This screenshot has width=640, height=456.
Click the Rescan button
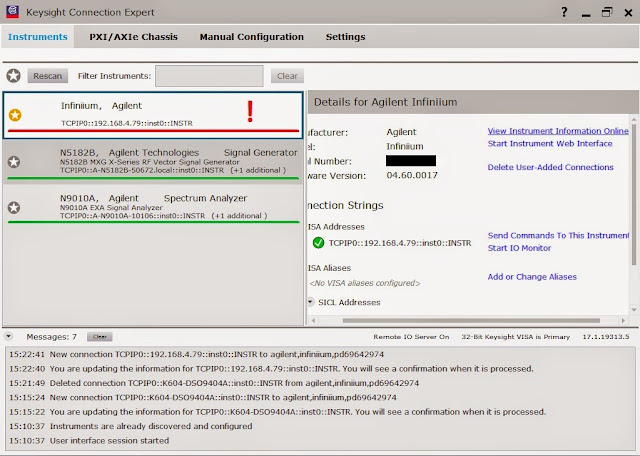pyautogui.click(x=48, y=76)
